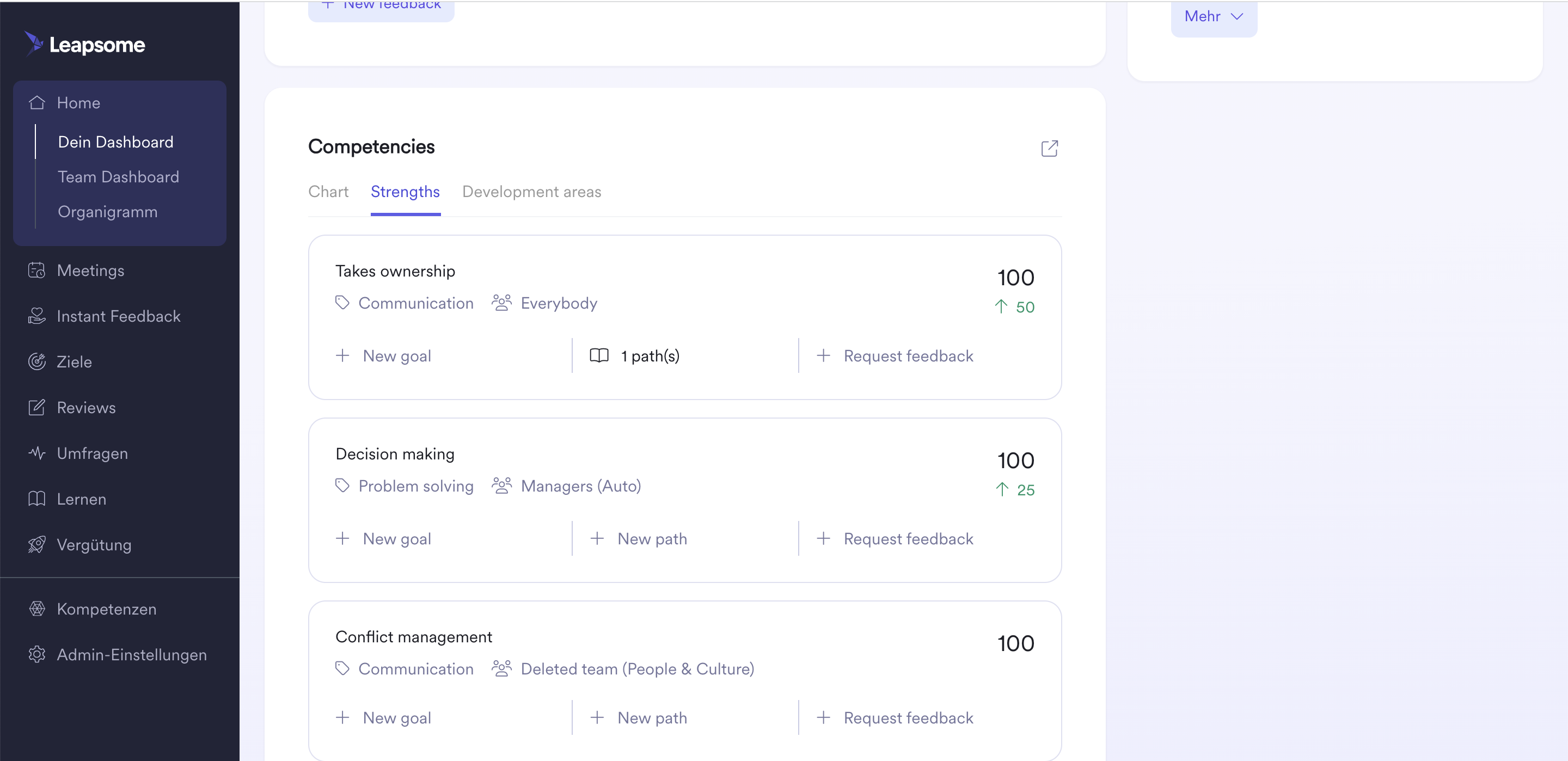Click the Reviews pencil icon
Screen dimensions: 1568x761
(36, 407)
